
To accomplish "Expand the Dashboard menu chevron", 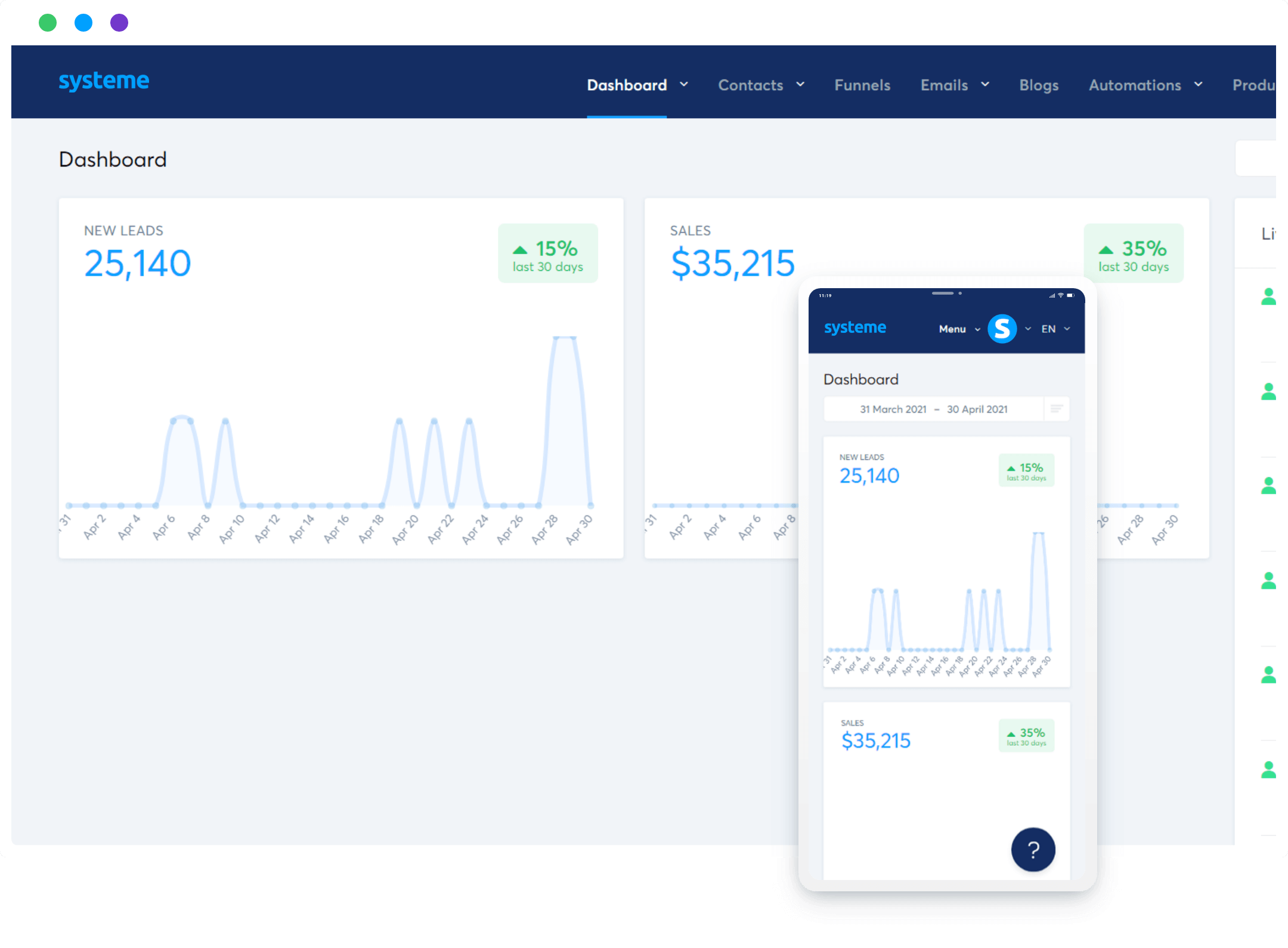I will point(684,85).
